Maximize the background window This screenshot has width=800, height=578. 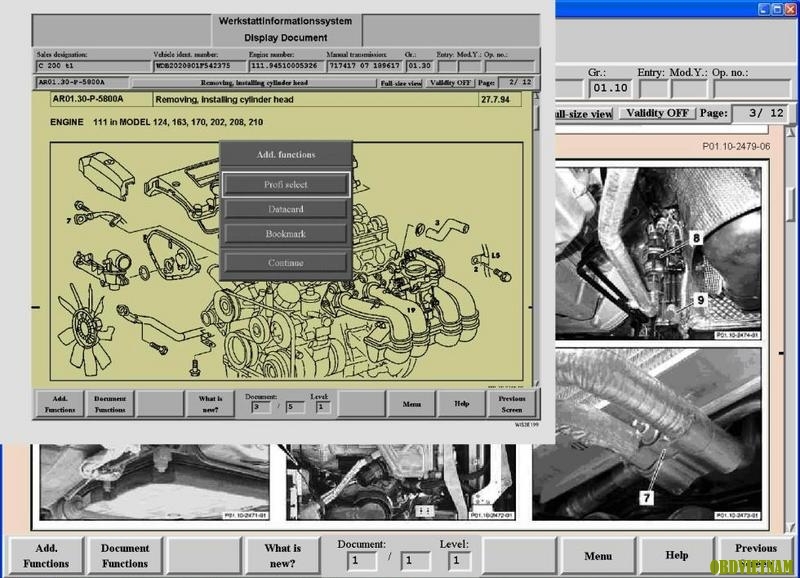[777, 9]
